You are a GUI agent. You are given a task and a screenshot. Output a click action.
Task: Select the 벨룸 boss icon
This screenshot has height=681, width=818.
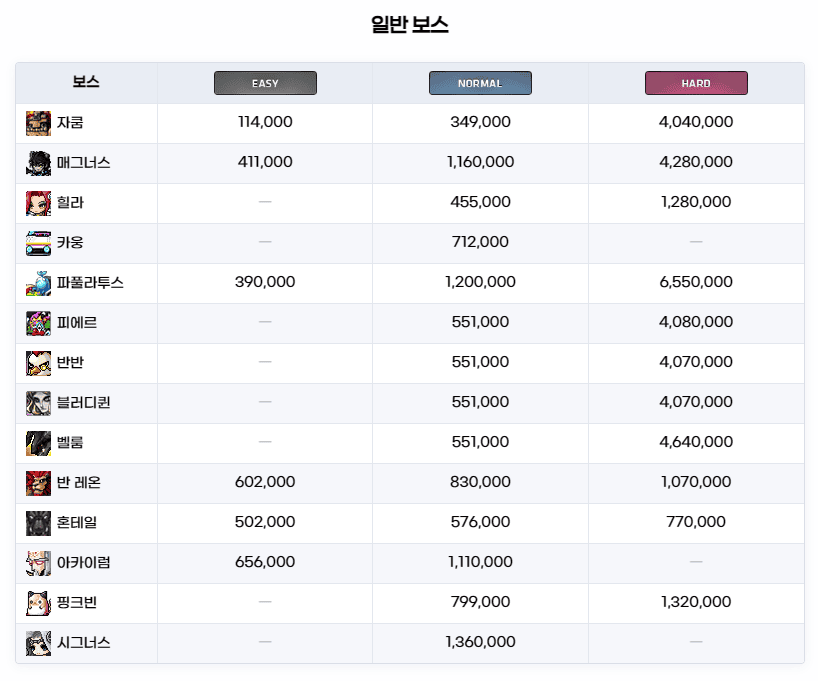(39, 443)
